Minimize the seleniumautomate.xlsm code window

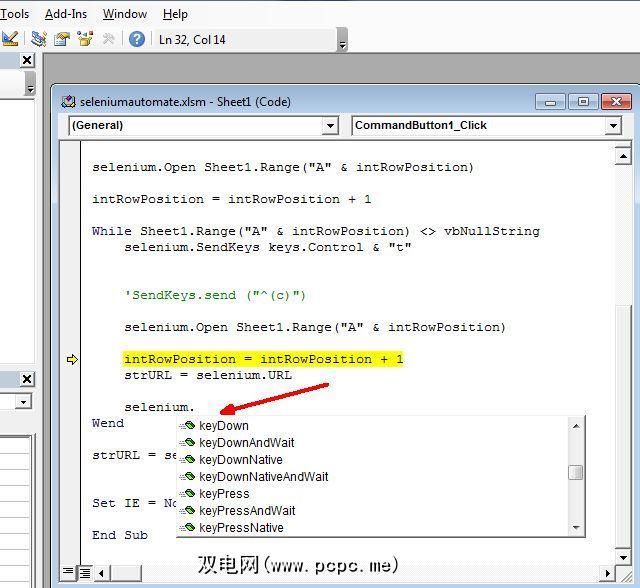pyautogui.click(x=550, y=102)
